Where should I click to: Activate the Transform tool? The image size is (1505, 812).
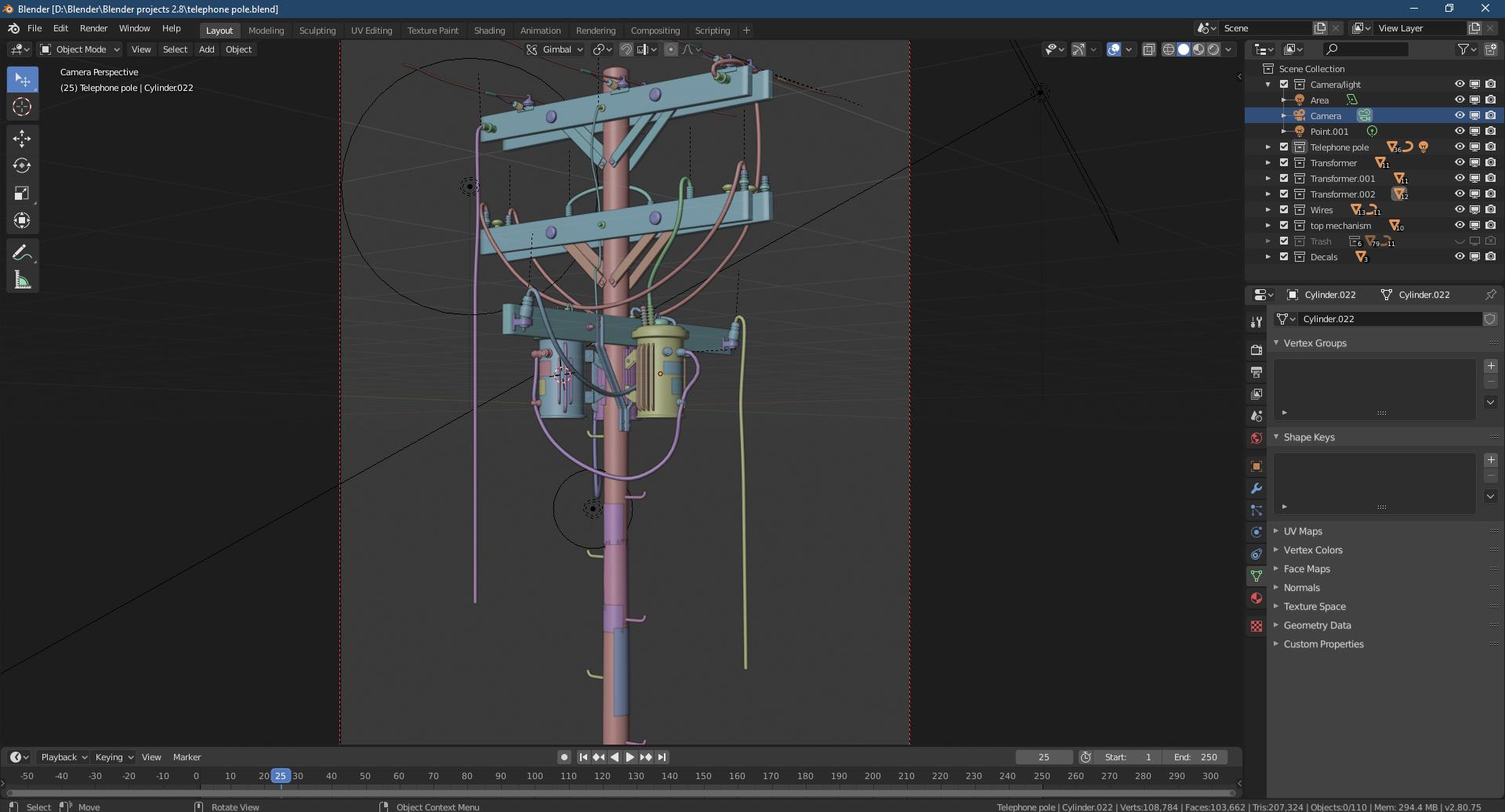22,221
